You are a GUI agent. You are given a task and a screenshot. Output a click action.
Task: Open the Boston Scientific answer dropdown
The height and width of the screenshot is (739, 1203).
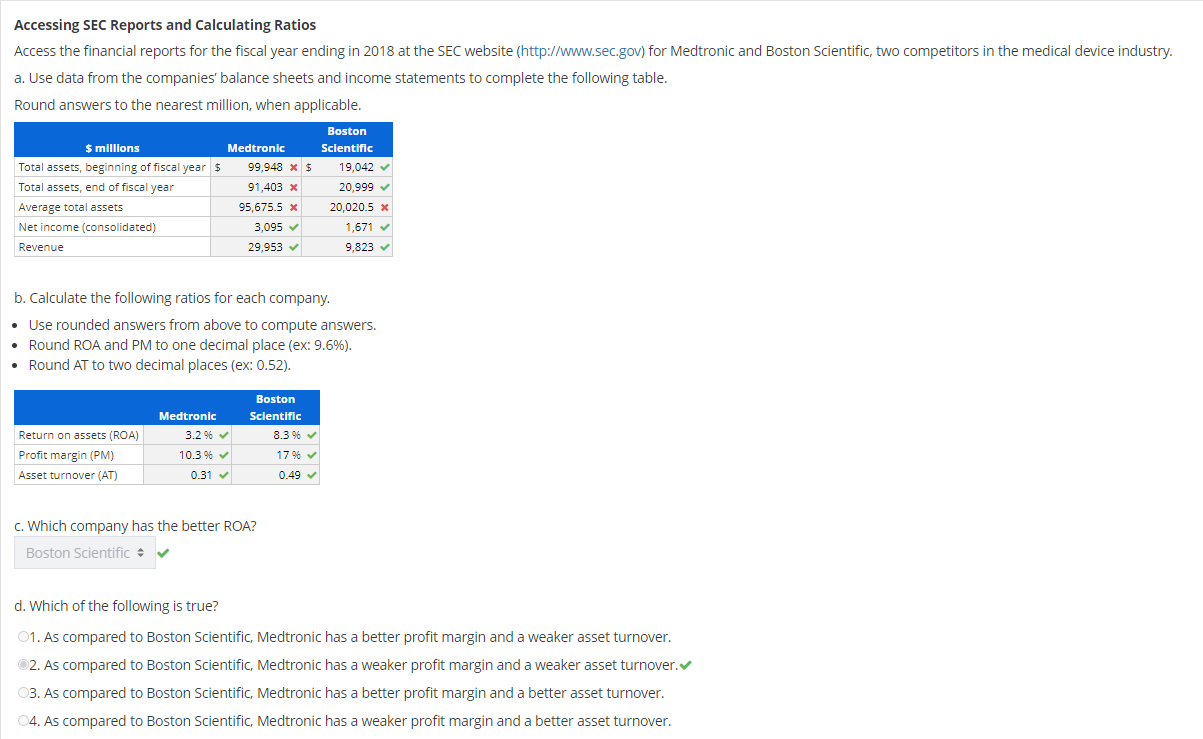(85, 552)
